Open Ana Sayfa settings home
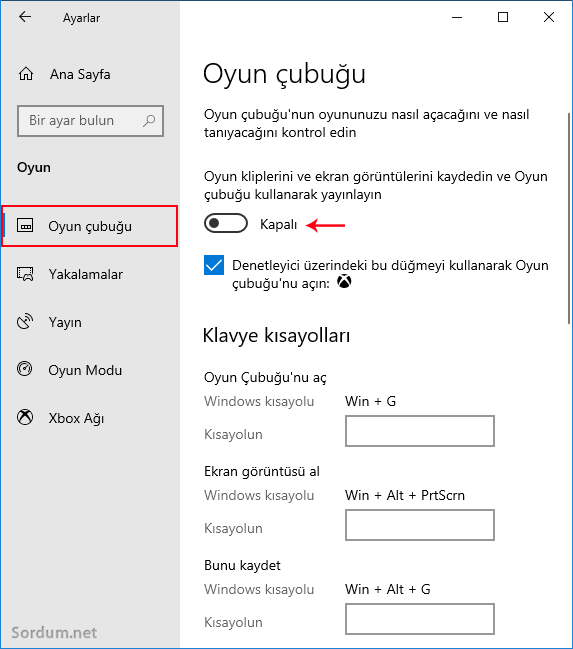Image resolution: width=573 pixels, height=649 pixels. (90, 74)
